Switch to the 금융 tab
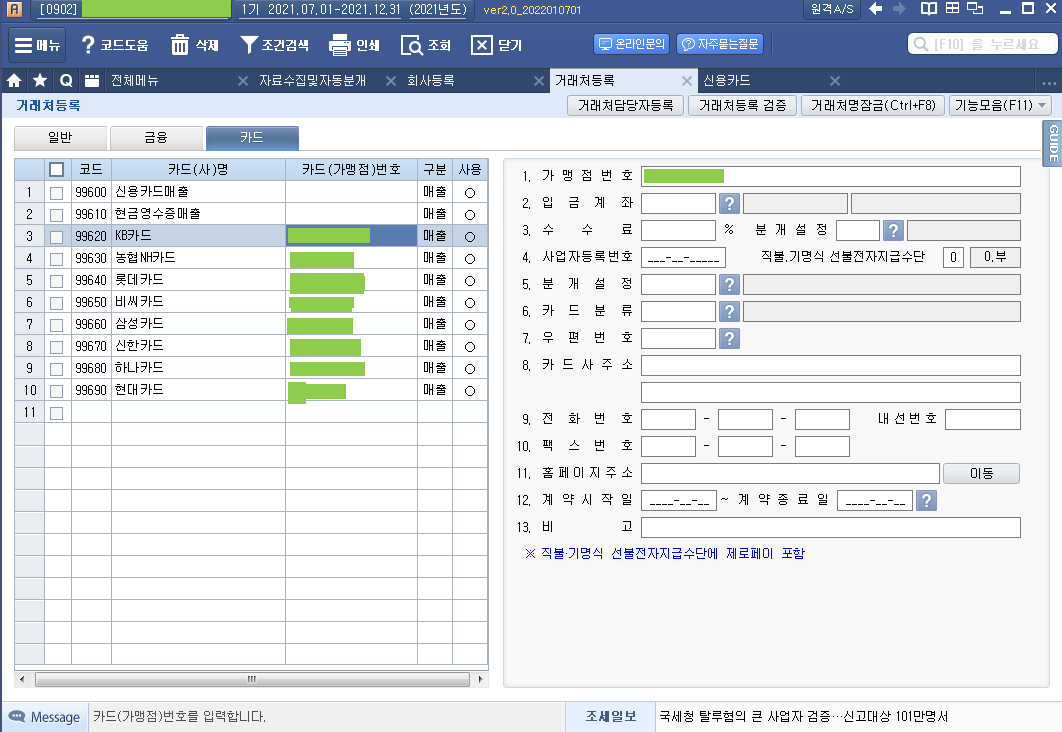This screenshot has width=1062, height=732. click(x=156, y=138)
